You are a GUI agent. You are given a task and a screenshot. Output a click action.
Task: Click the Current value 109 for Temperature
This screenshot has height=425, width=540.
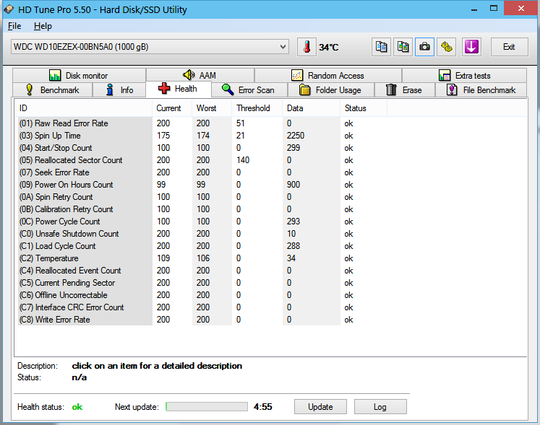163,258
